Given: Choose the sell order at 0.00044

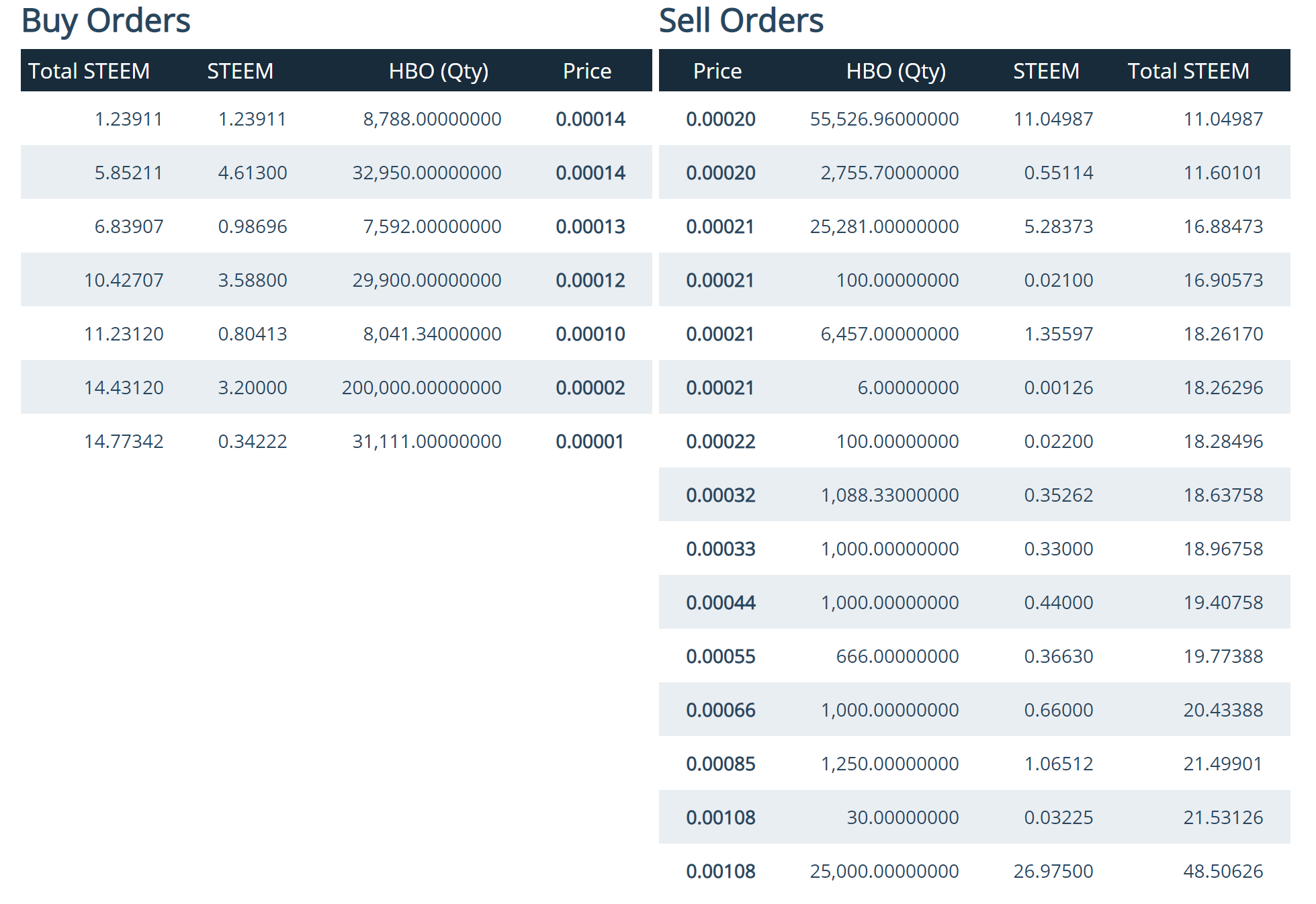Looking at the screenshot, I should [720, 603].
